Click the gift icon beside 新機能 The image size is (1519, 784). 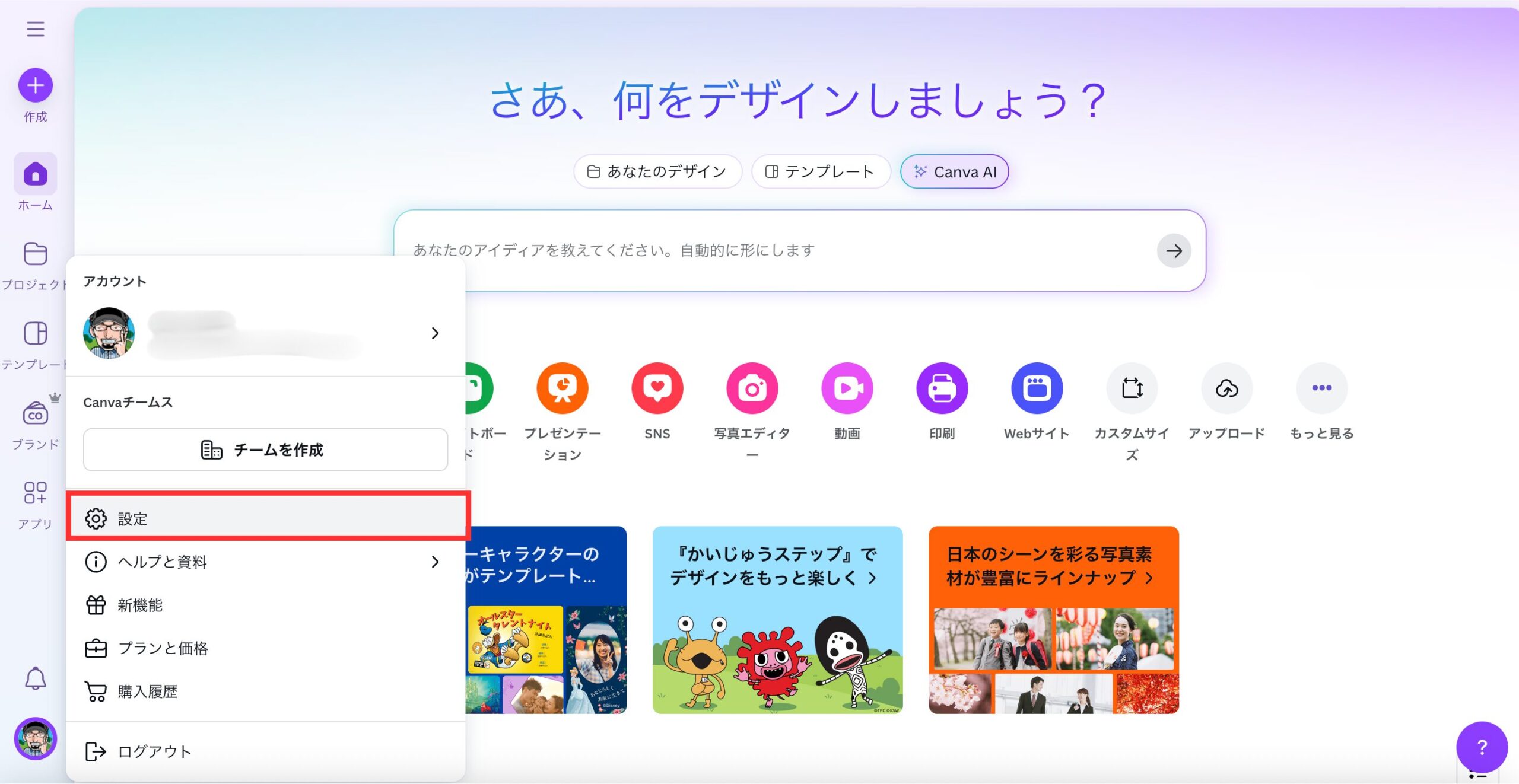tap(96, 605)
